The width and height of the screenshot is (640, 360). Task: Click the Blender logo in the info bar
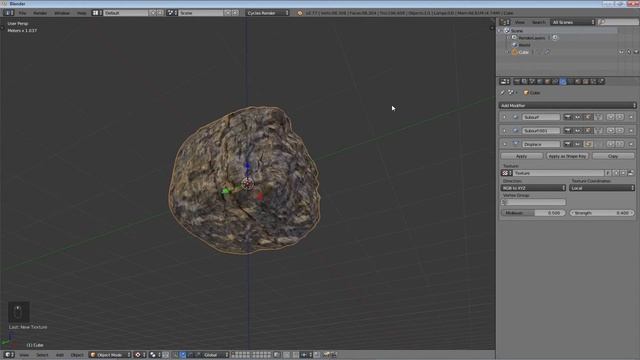300,13
